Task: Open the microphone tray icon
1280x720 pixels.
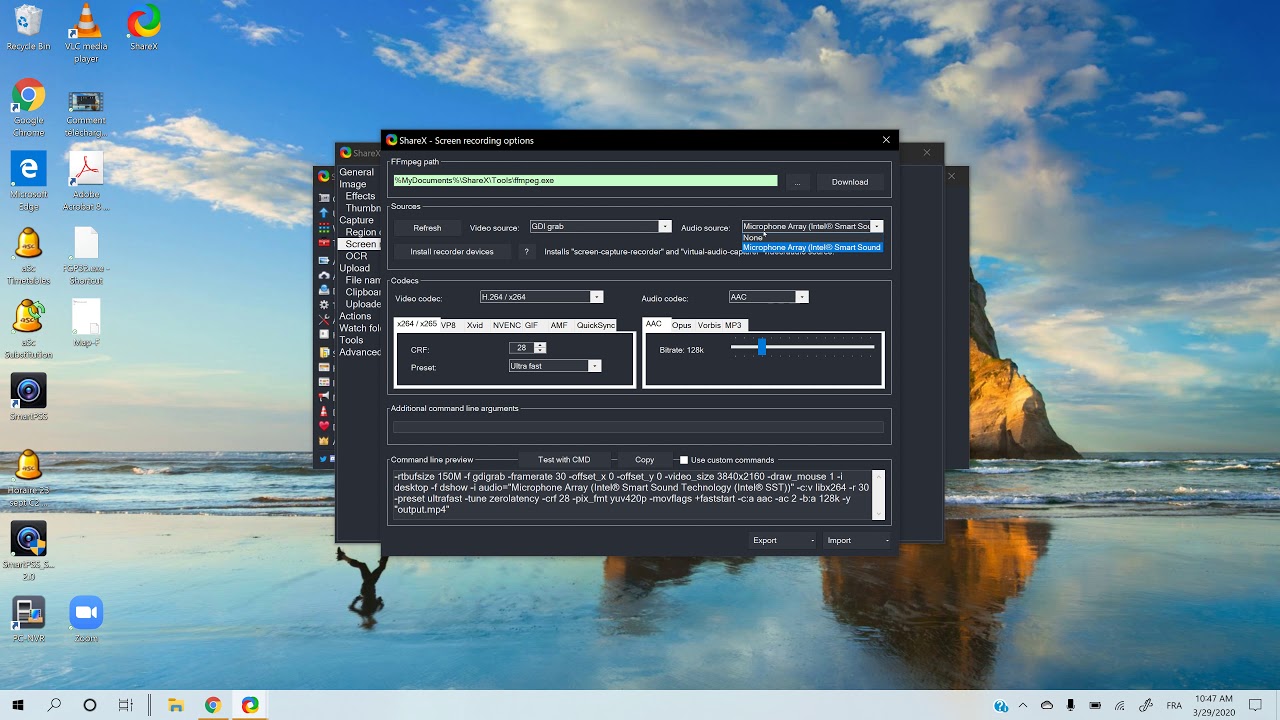Action: pyautogui.click(x=1071, y=706)
